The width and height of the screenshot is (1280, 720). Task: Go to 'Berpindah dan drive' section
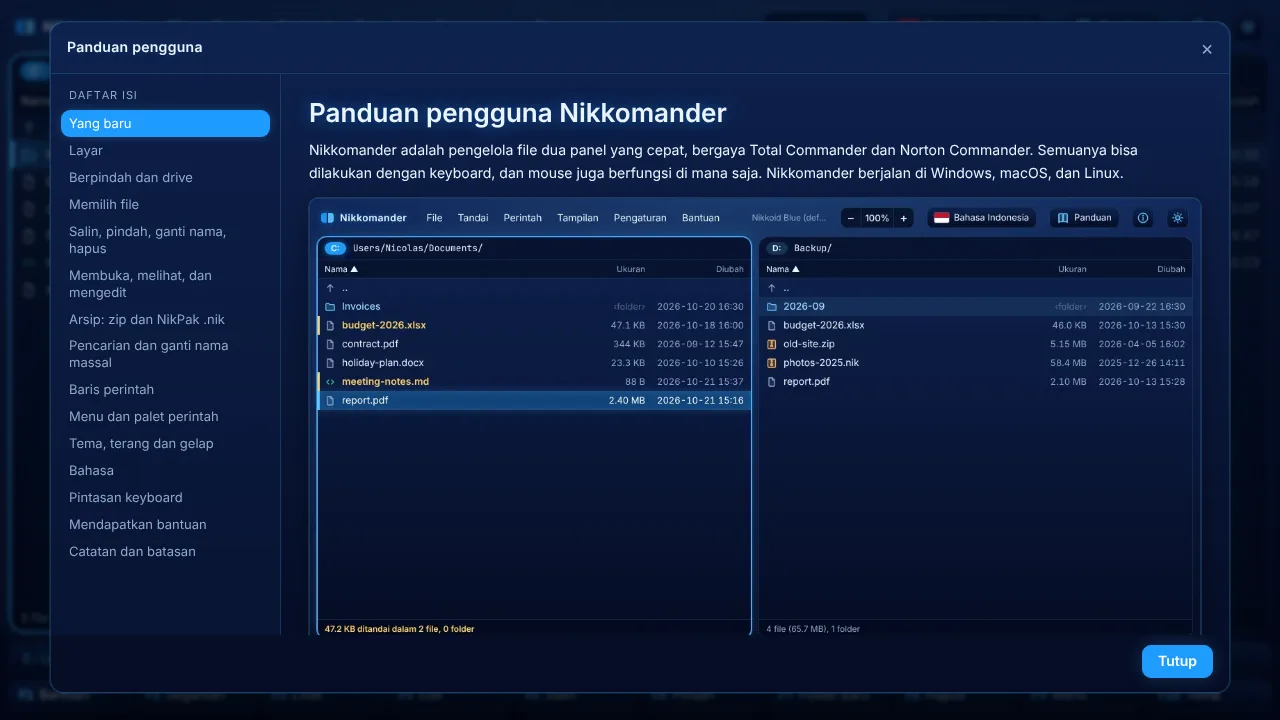(x=165, y=177)
